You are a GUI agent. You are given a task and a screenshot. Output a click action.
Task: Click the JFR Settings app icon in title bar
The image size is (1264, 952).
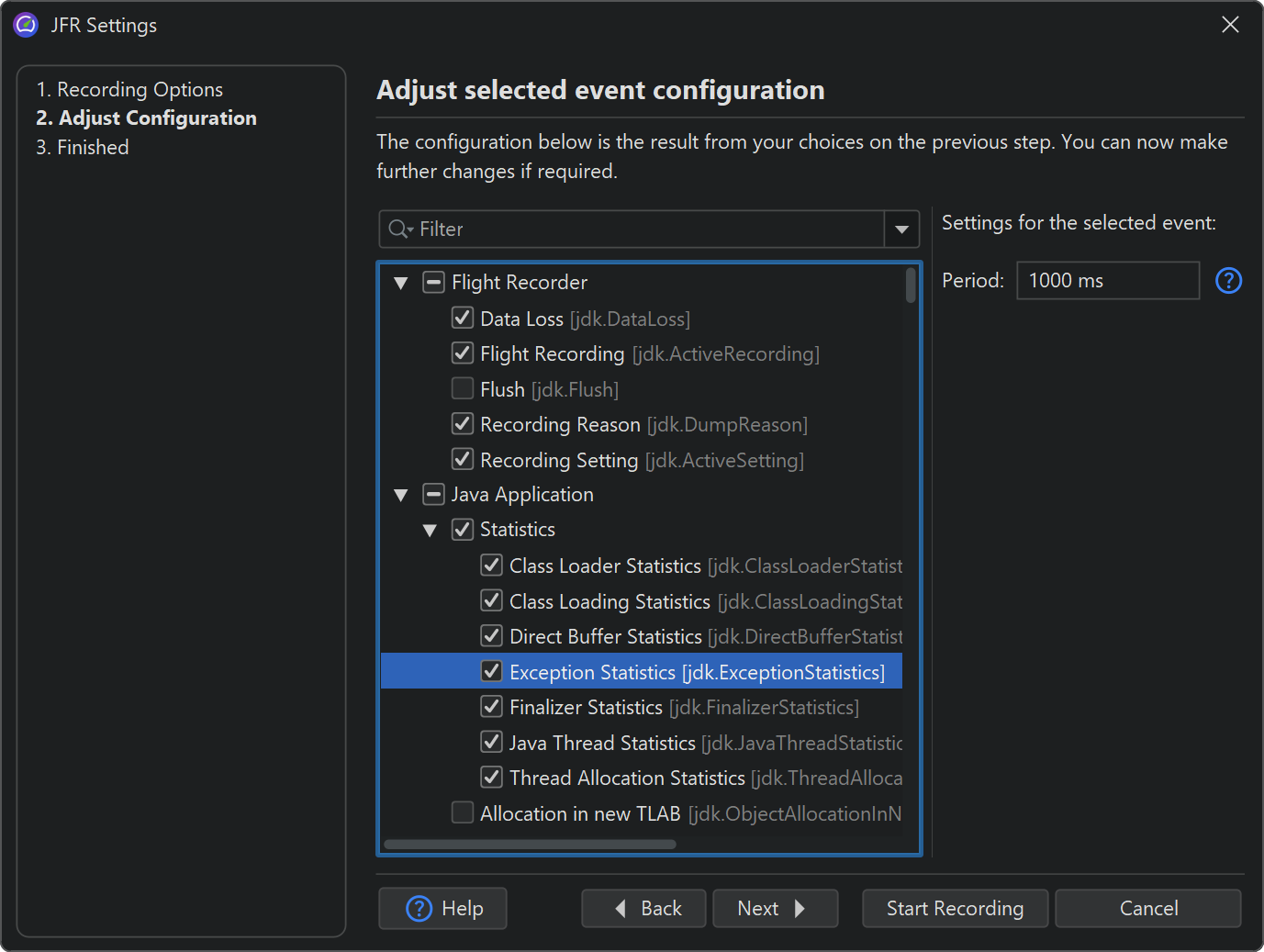(x=26, y=25)
